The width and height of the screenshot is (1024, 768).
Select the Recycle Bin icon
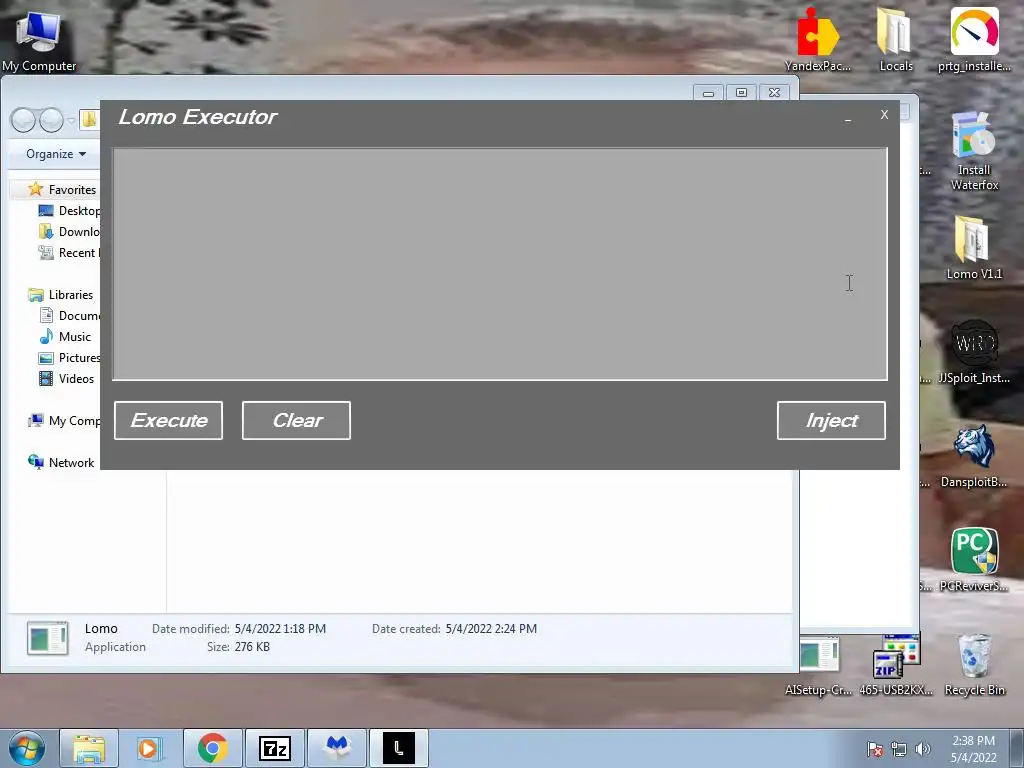pyautogui.click(x=974, y=665)
